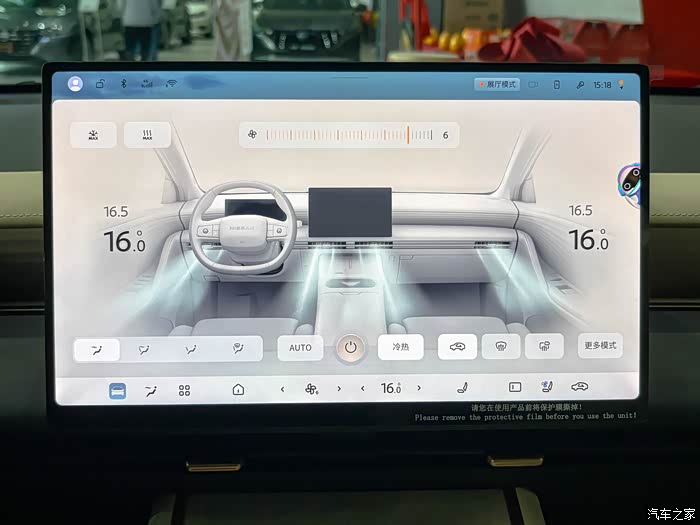Lower dock temperature with left chevron
Viewport: 700px width, 525px height.
(x=362, y=388)
